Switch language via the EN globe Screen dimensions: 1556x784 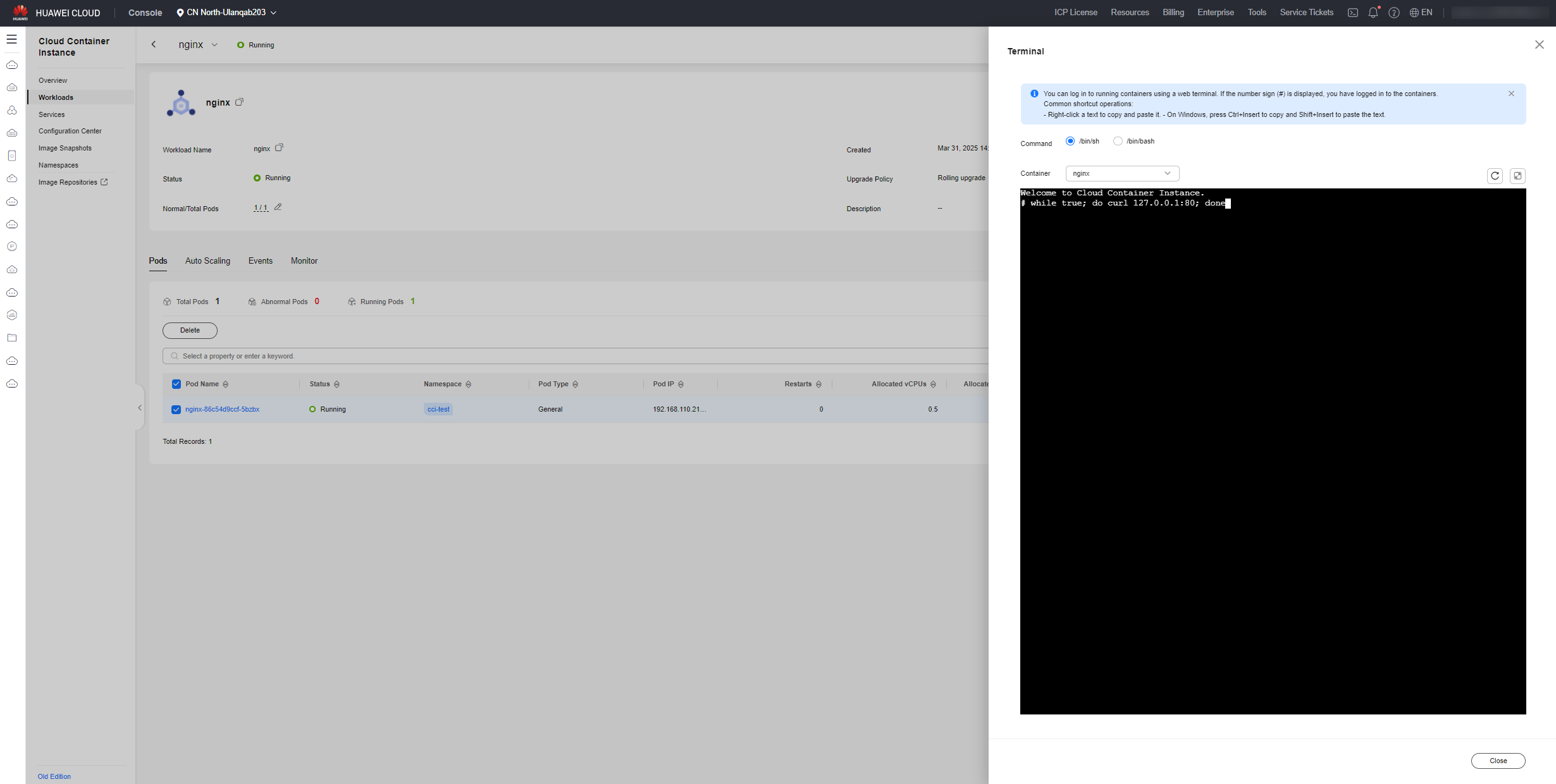point(1421,13)
